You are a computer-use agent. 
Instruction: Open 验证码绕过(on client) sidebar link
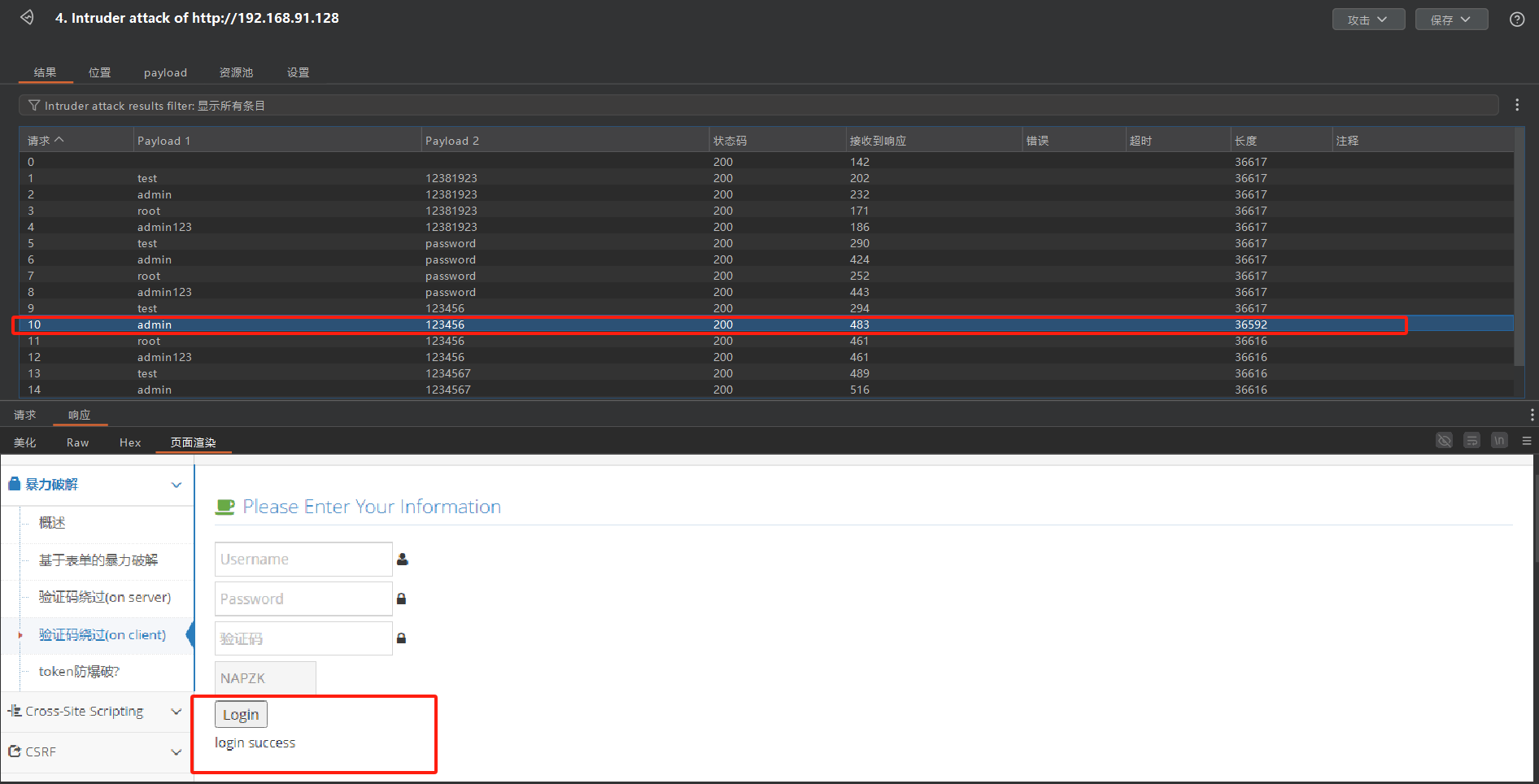[102, 634]
